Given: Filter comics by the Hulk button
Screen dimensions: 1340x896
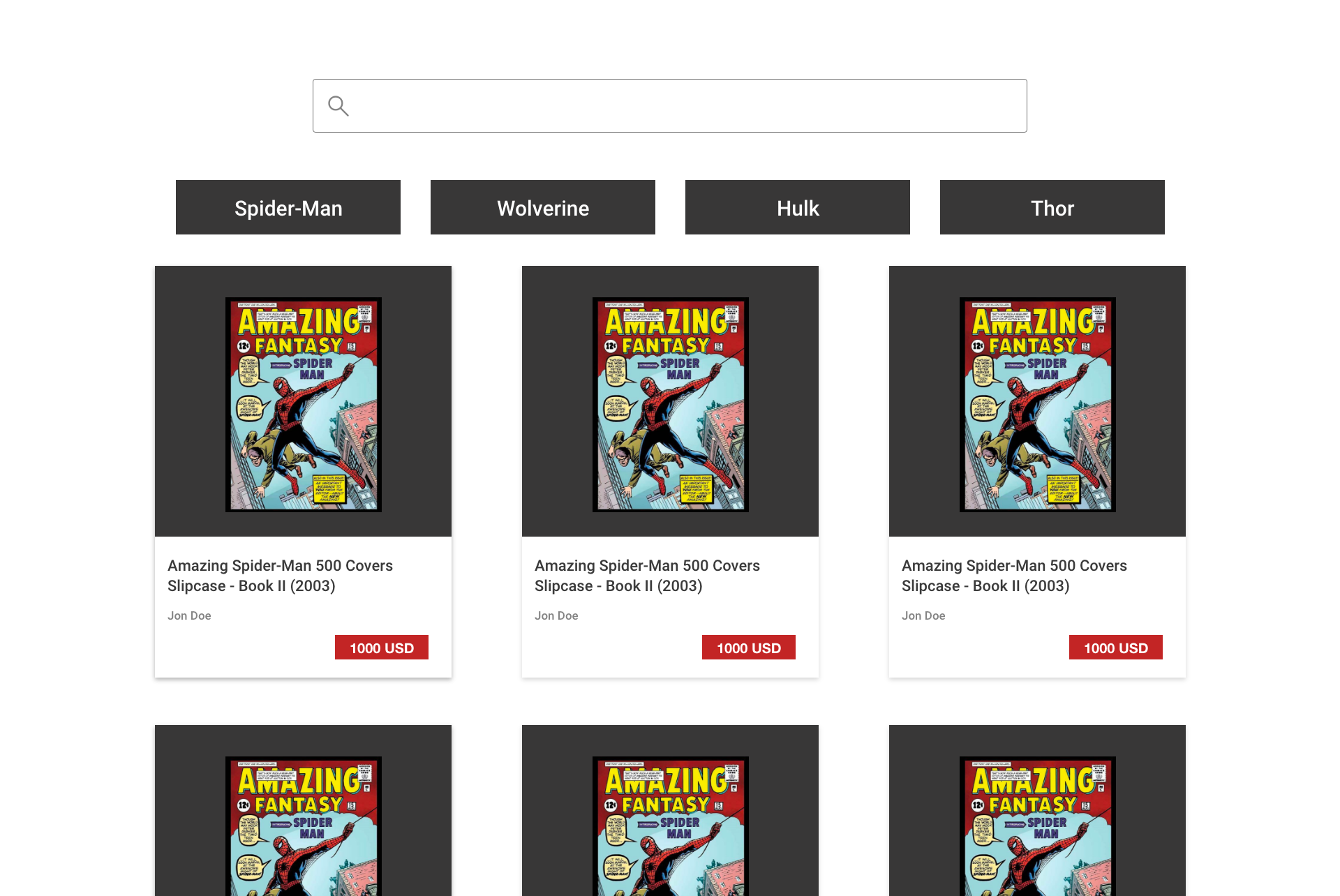Looking at the screenshot, I should 797,208.
